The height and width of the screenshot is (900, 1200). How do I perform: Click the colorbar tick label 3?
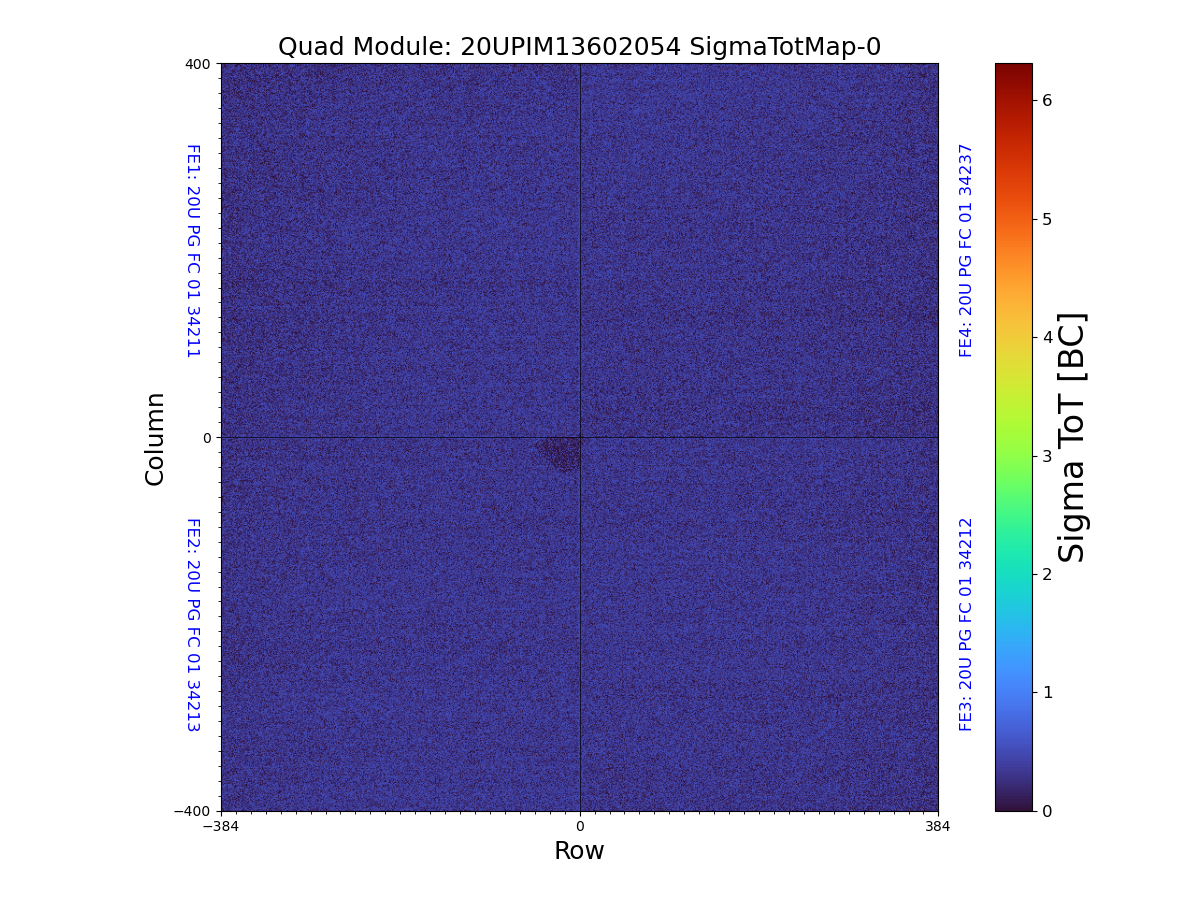[x=1047, y=456]
